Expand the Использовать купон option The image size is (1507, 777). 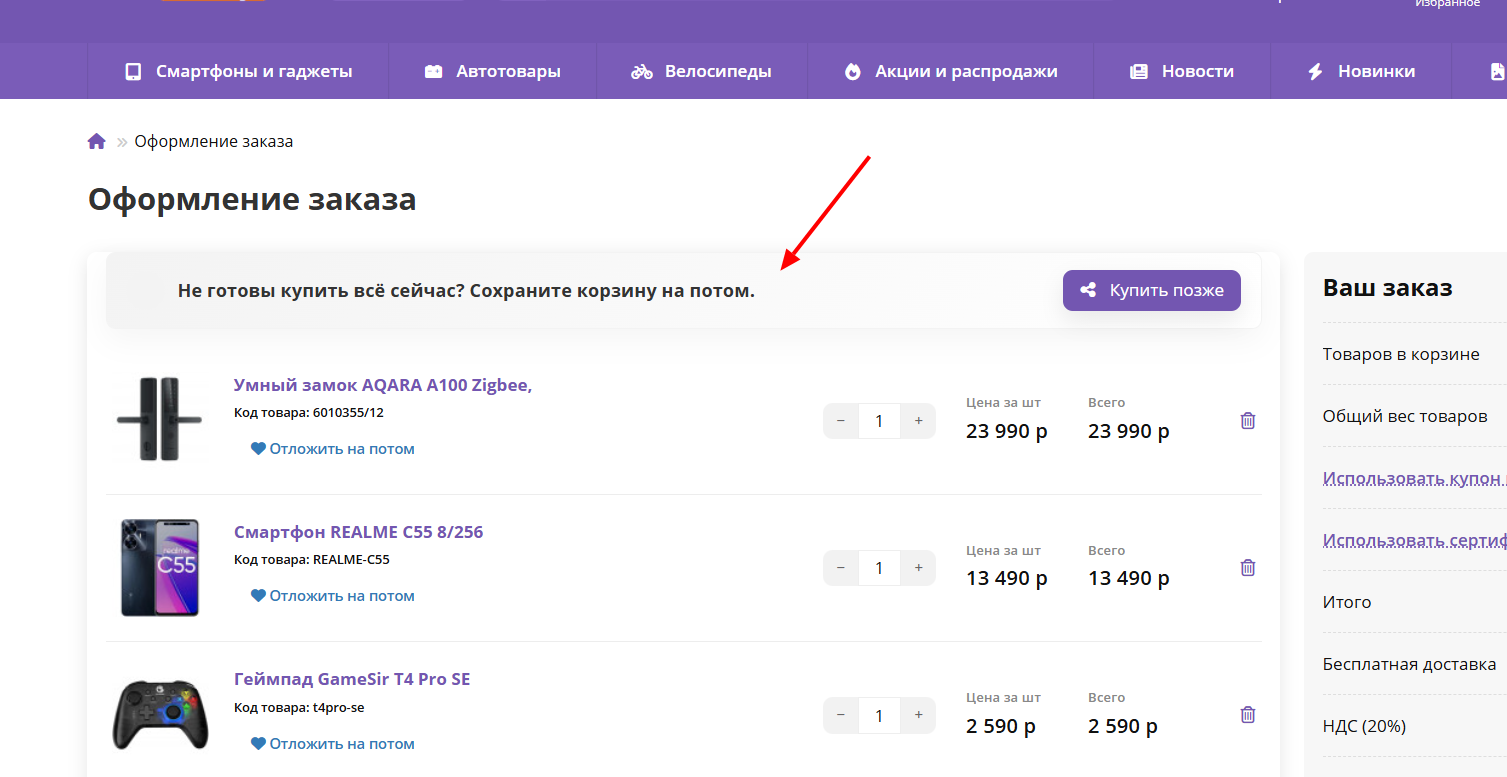(x=1414, y=478)
